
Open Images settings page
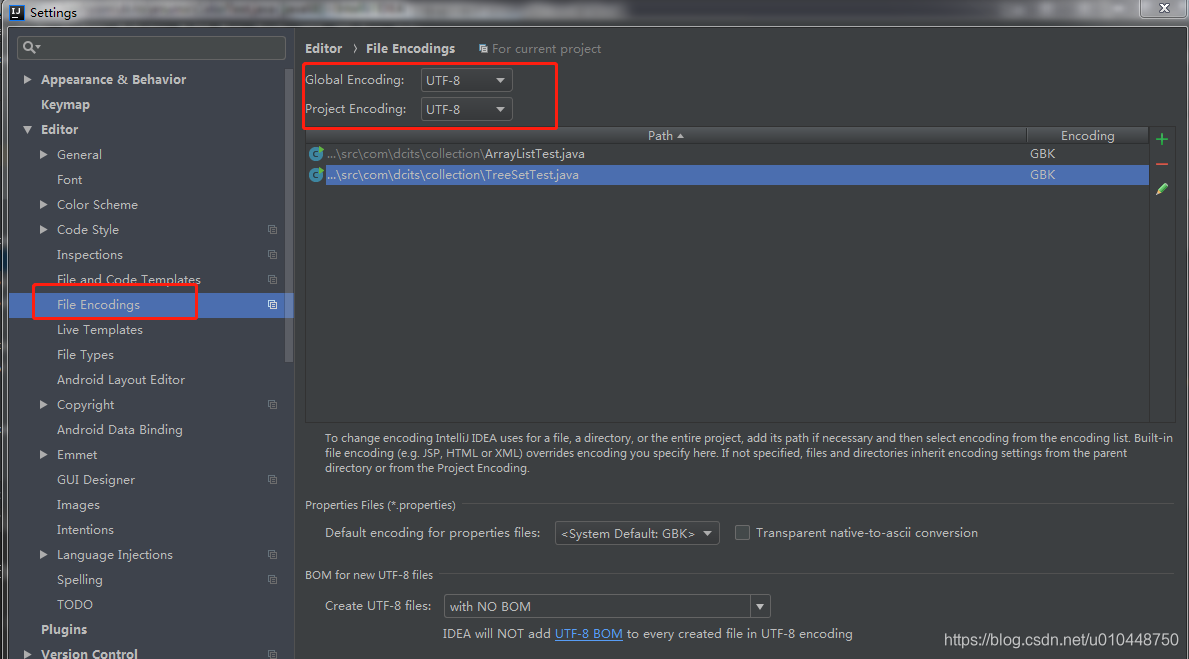[x=78, y=505]
